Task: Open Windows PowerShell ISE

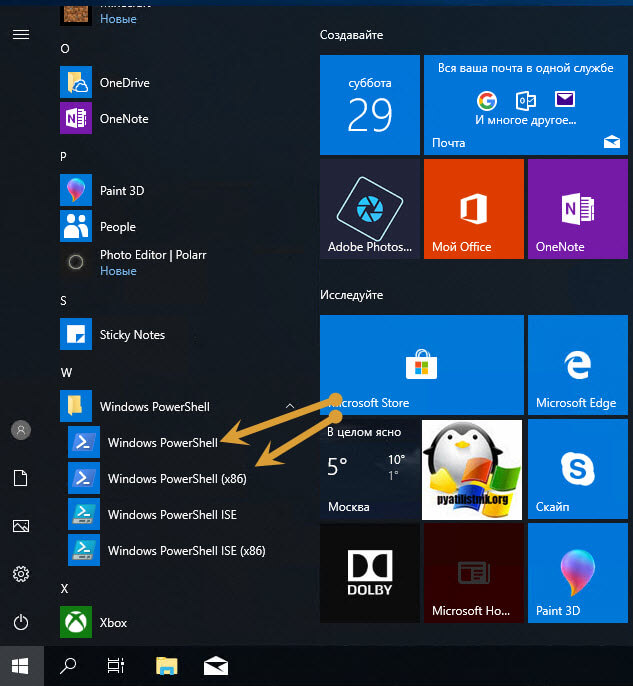Action: tap(172, 515)
